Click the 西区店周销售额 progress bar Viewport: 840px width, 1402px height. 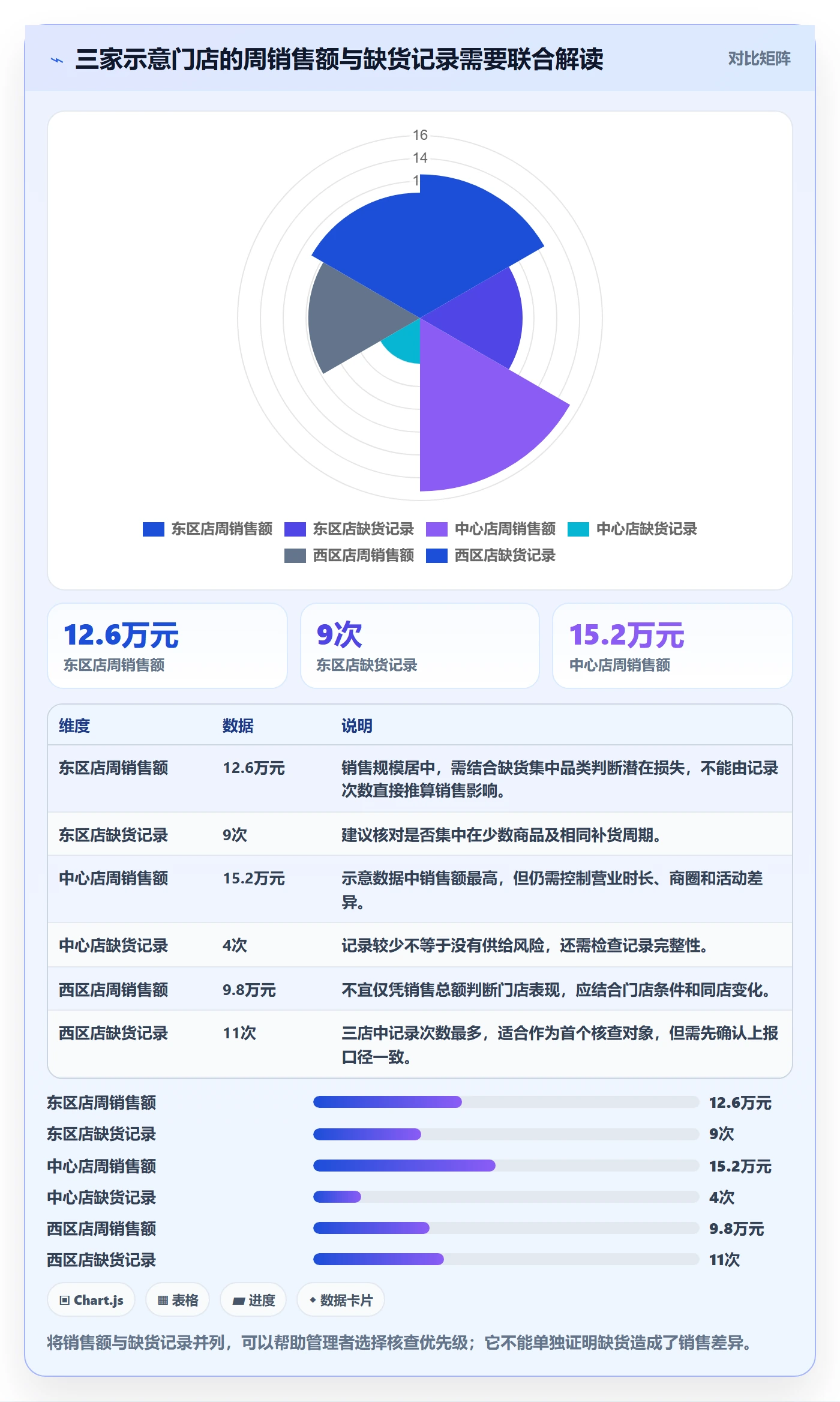pos(506,1228)
